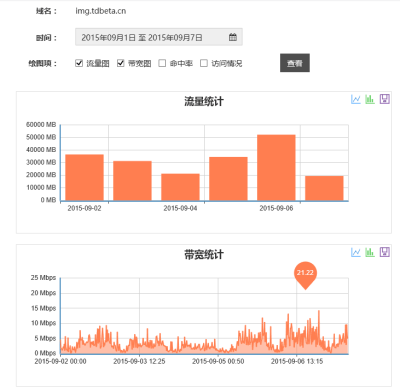Switch 流量统计 chart to line view
The height and width of the screenshot is (392, 400).
click(x=356, y=99)
